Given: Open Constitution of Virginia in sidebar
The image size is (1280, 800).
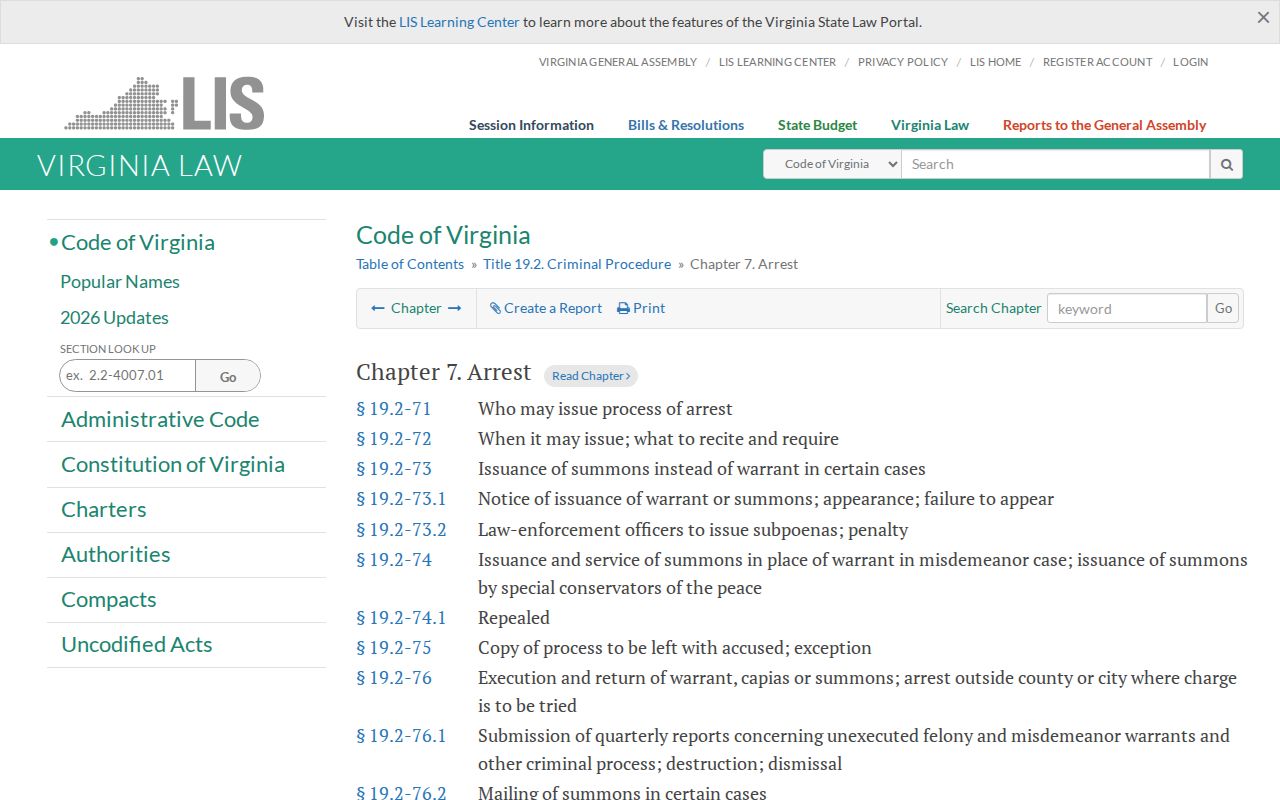Looking at the screenshot, I should click(173, 465).
